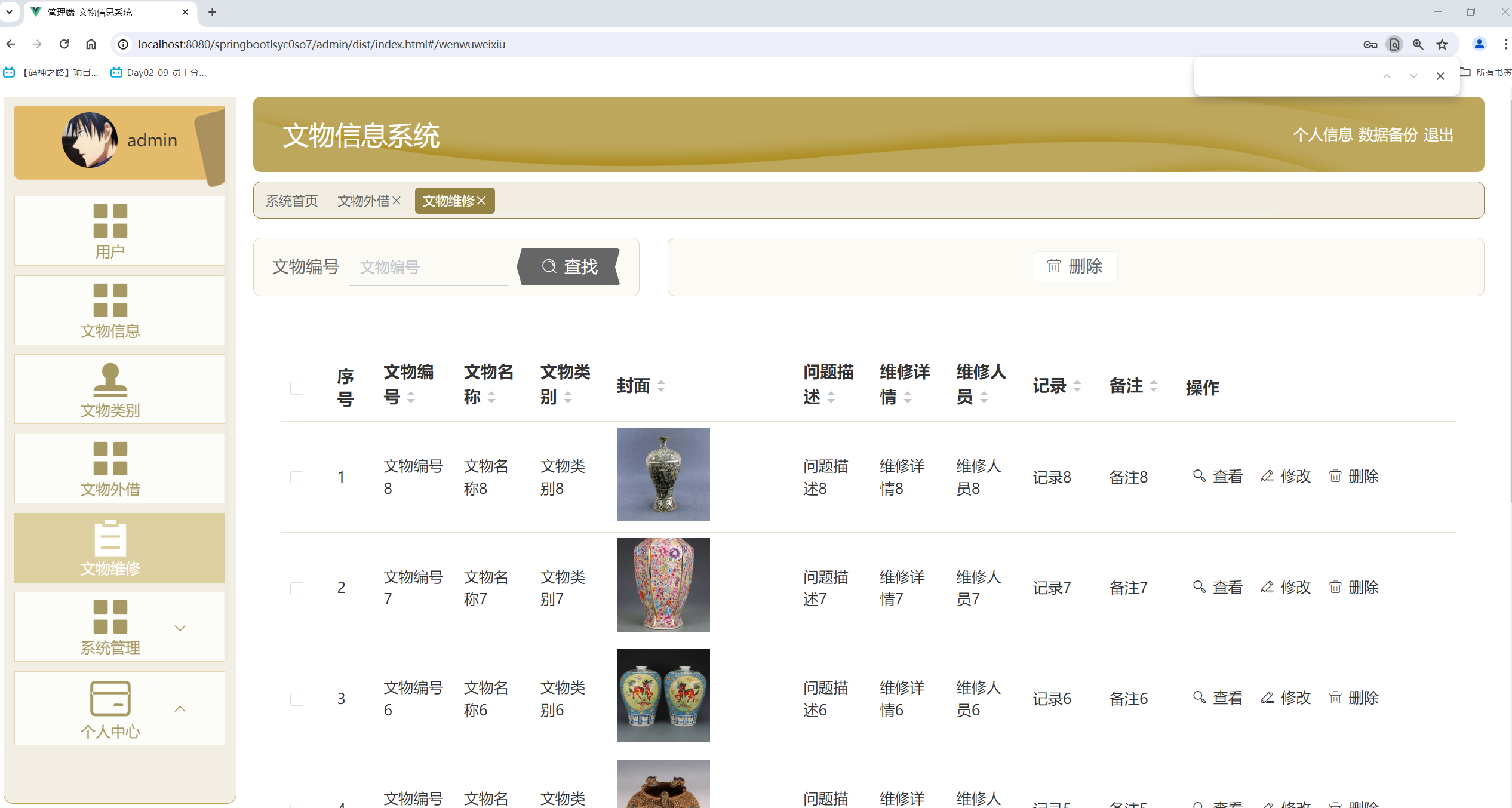The height and width of the screenshot is (808, 1512).
Task: Open the vase thumbnail in row 2
Action: click(663, 585)
